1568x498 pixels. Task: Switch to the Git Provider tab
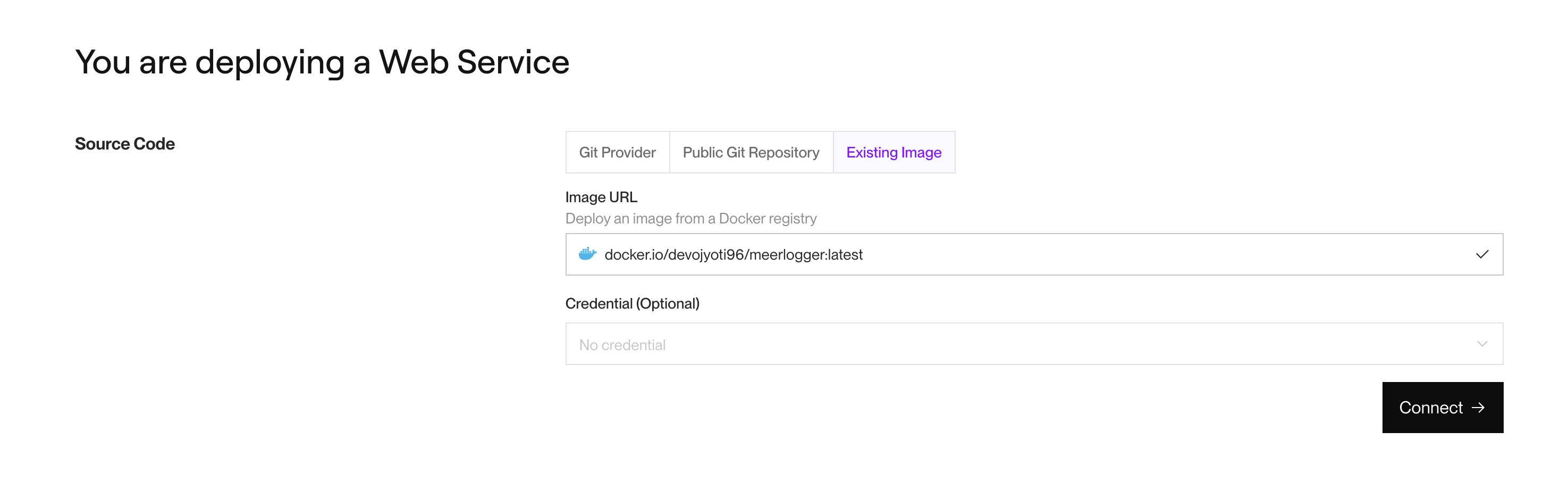[x=617, y=152]
